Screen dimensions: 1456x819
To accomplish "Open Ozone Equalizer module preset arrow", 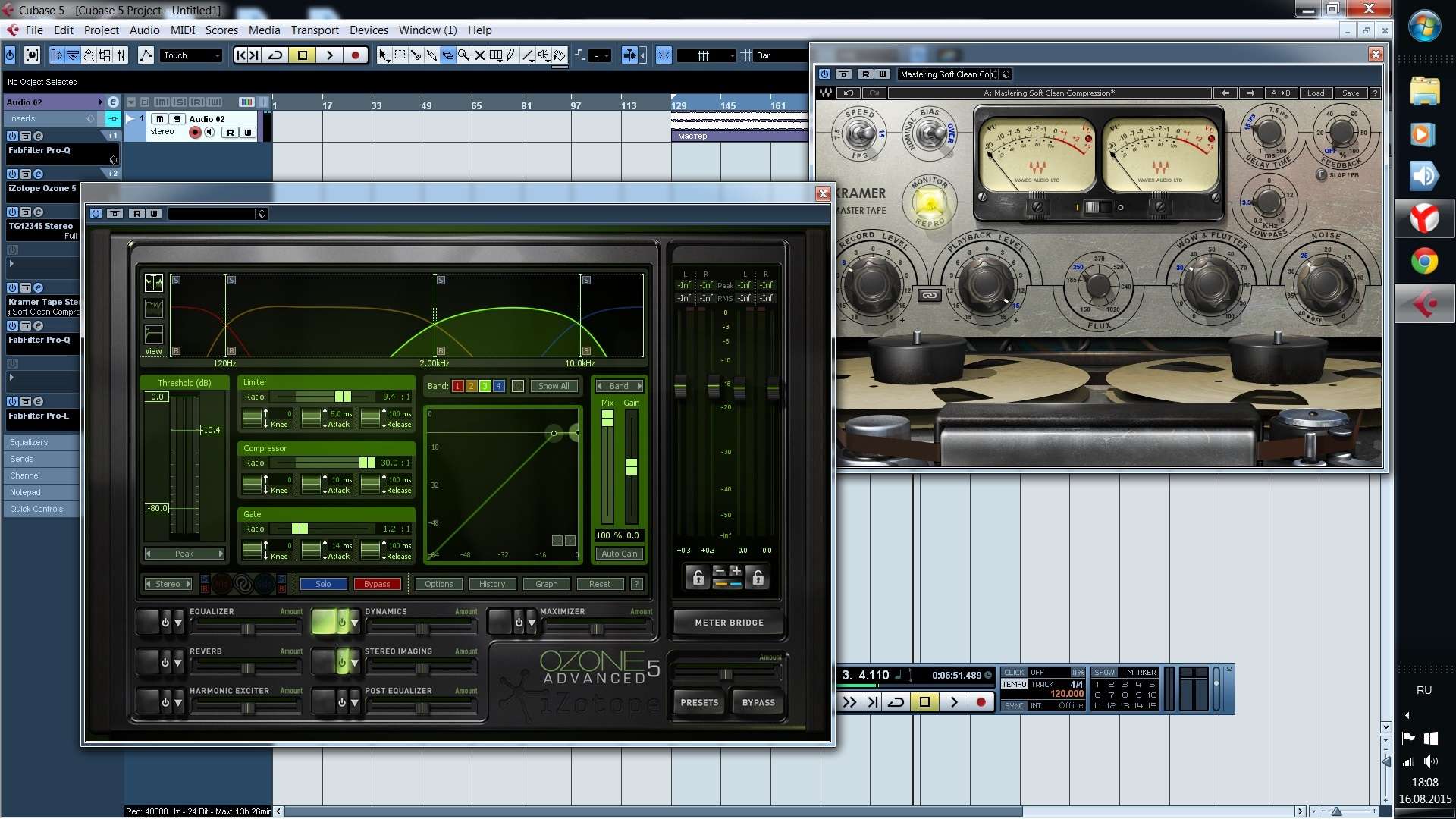I will (178, 623).
